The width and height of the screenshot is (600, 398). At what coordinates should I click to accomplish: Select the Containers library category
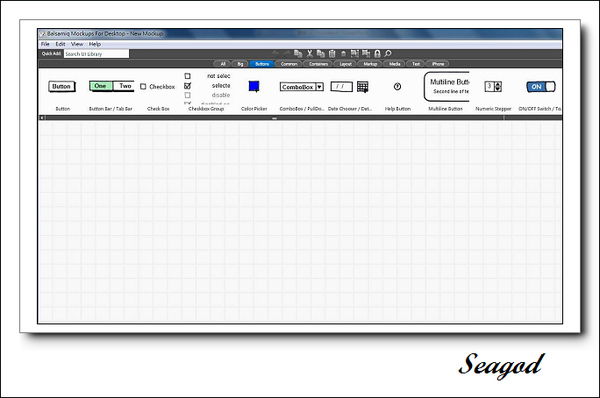(318, 64)
